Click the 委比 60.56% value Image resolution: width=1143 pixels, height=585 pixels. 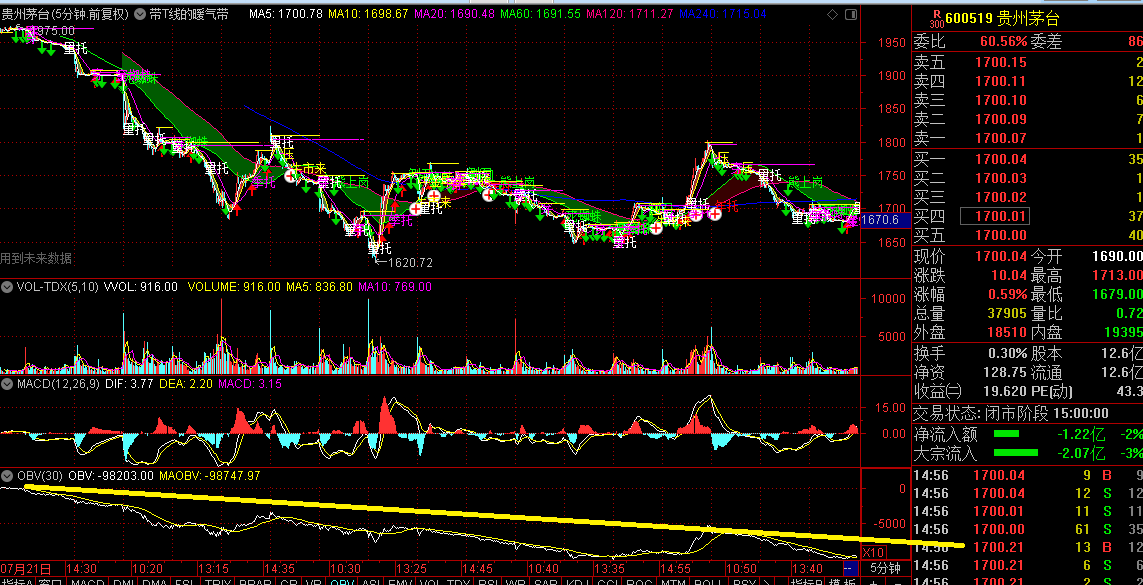pos(1003,42)
